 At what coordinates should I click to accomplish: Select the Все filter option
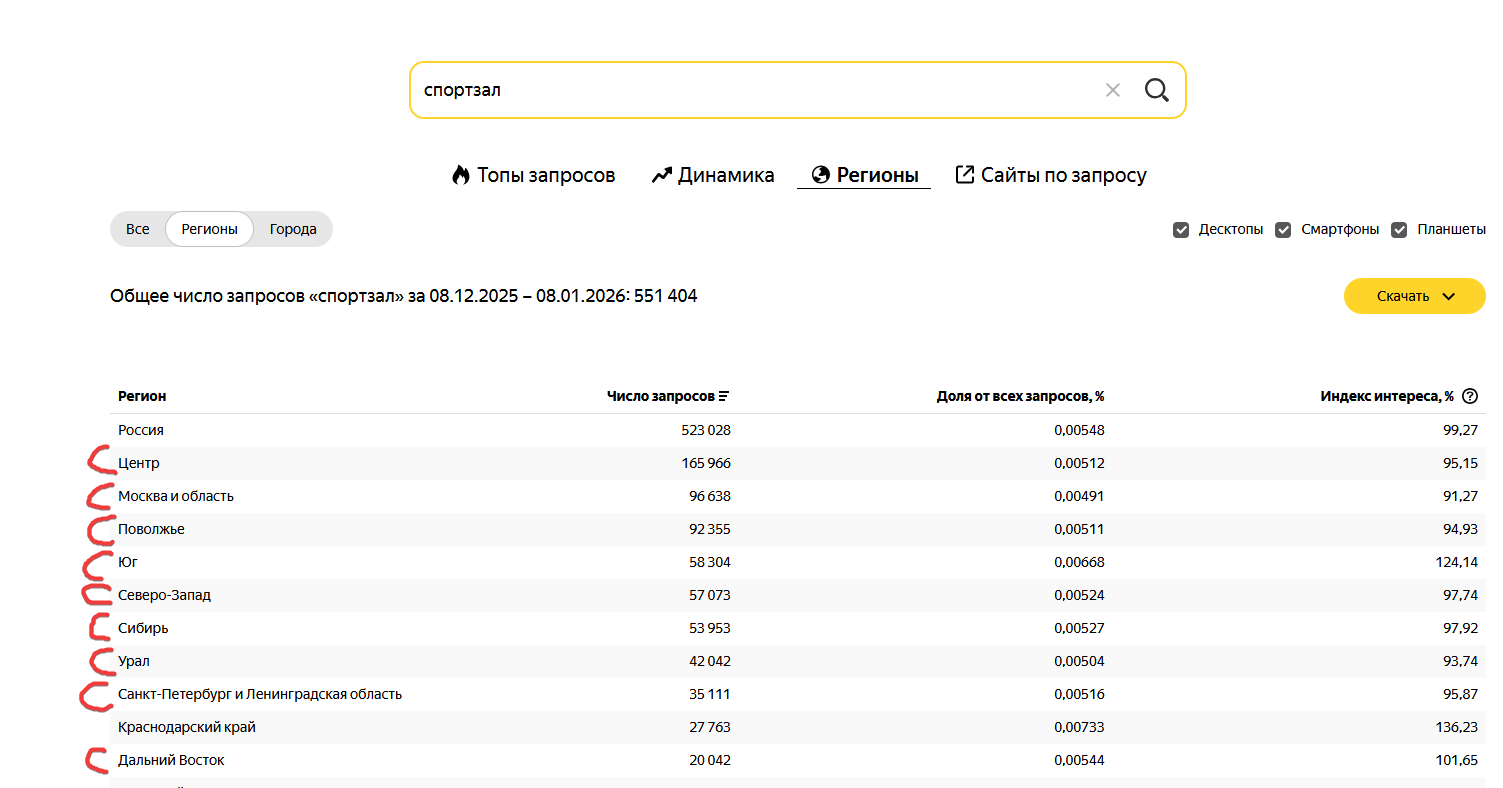(x=138, y=229)
